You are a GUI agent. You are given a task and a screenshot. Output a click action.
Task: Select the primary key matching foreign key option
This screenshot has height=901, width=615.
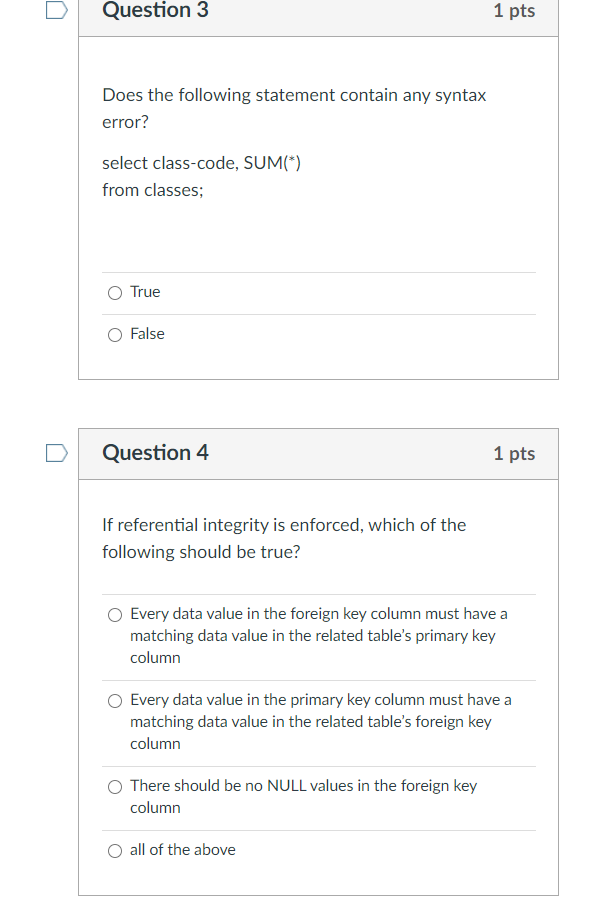115,700
